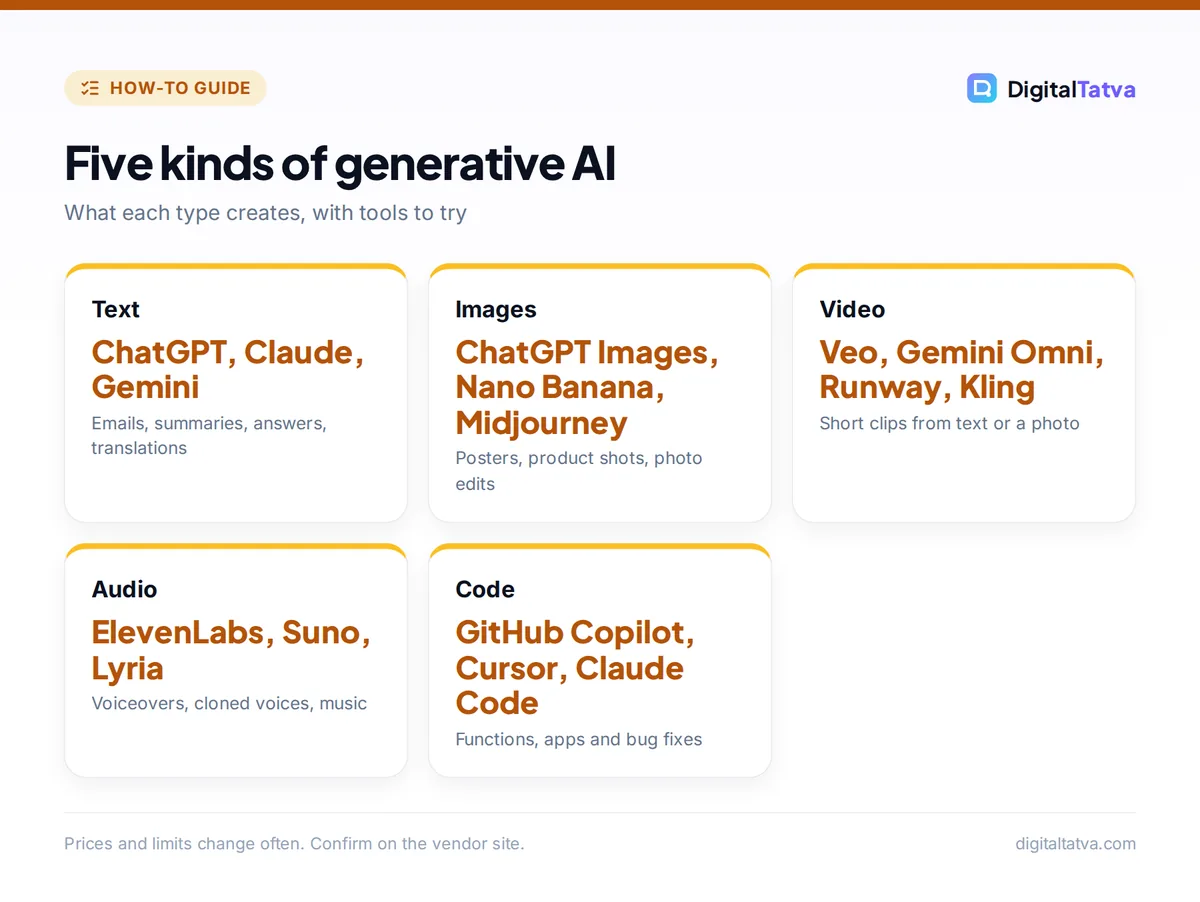The height and width of the screenshot is (902, 1200).
Task: Click 'Functions, apps and bug fixes' description
Action: (579, 739)
